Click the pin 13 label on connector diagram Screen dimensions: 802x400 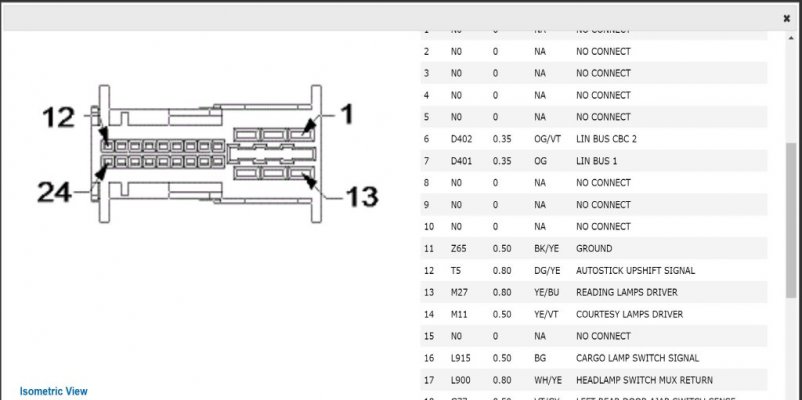[x=362, y=197]
